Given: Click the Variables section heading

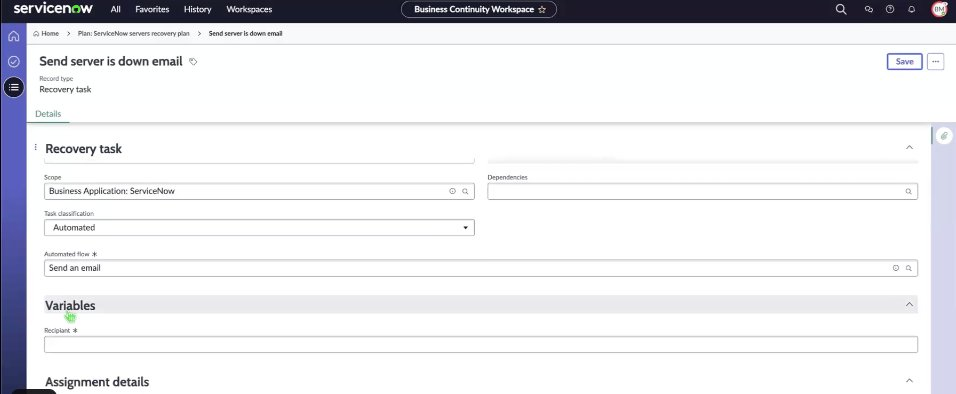Looking at the screenshot, I should [x=70, y=305].
